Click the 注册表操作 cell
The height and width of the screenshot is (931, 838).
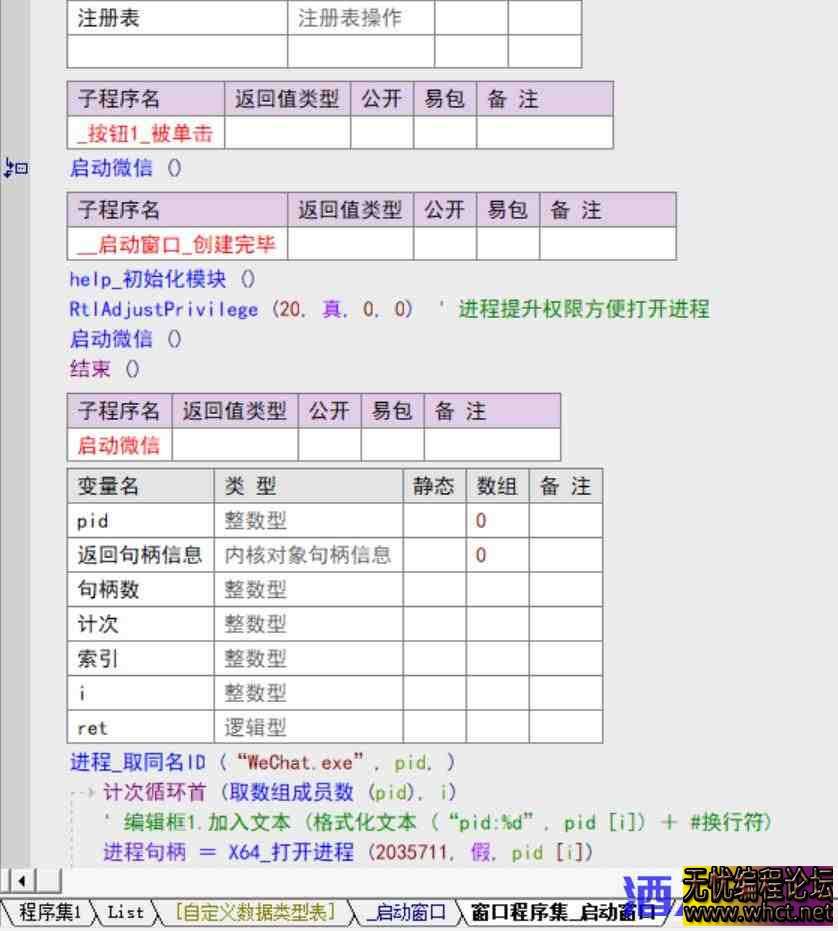point(361,18)
